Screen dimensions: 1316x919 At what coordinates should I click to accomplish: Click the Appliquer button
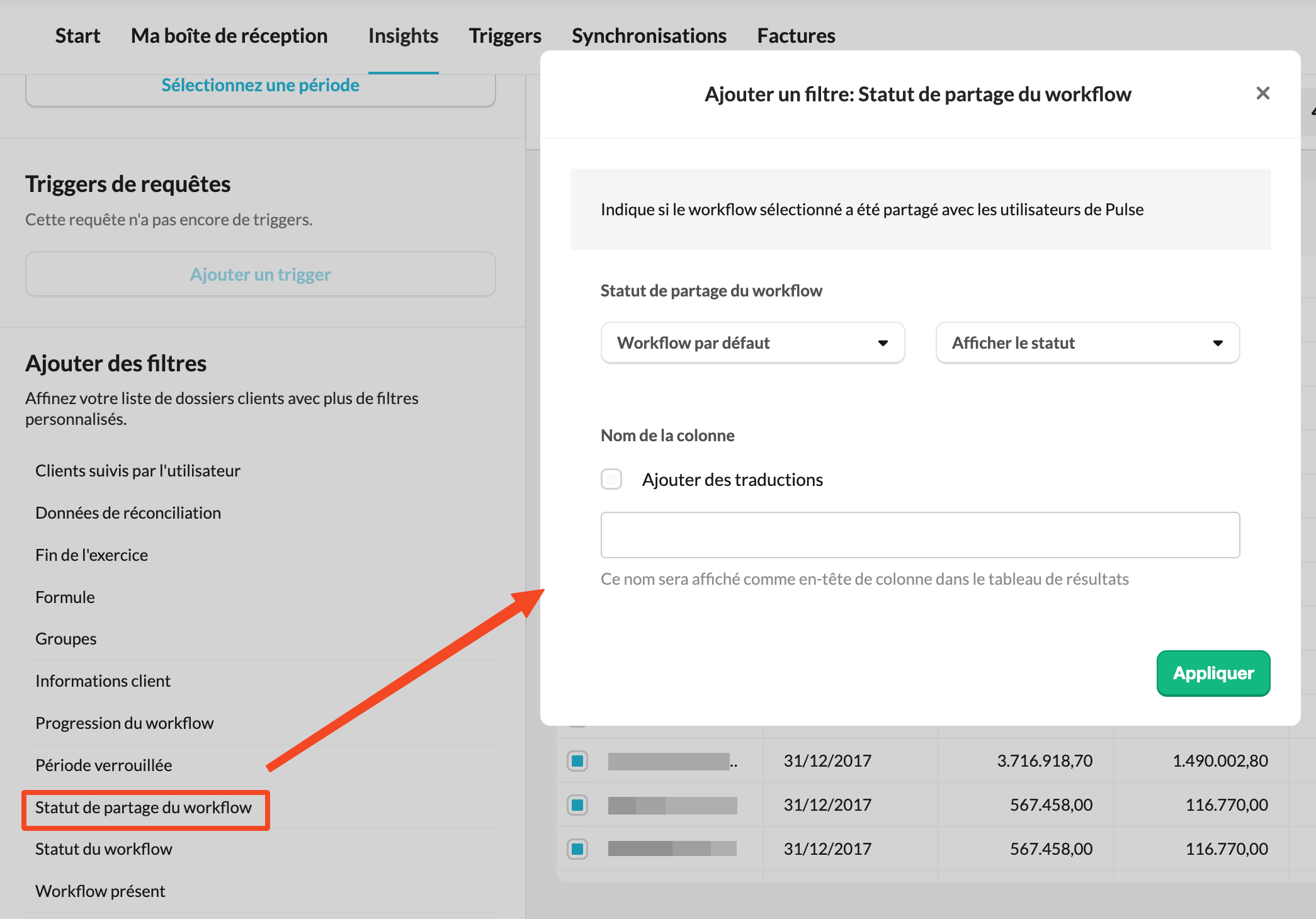[1213, 673]
